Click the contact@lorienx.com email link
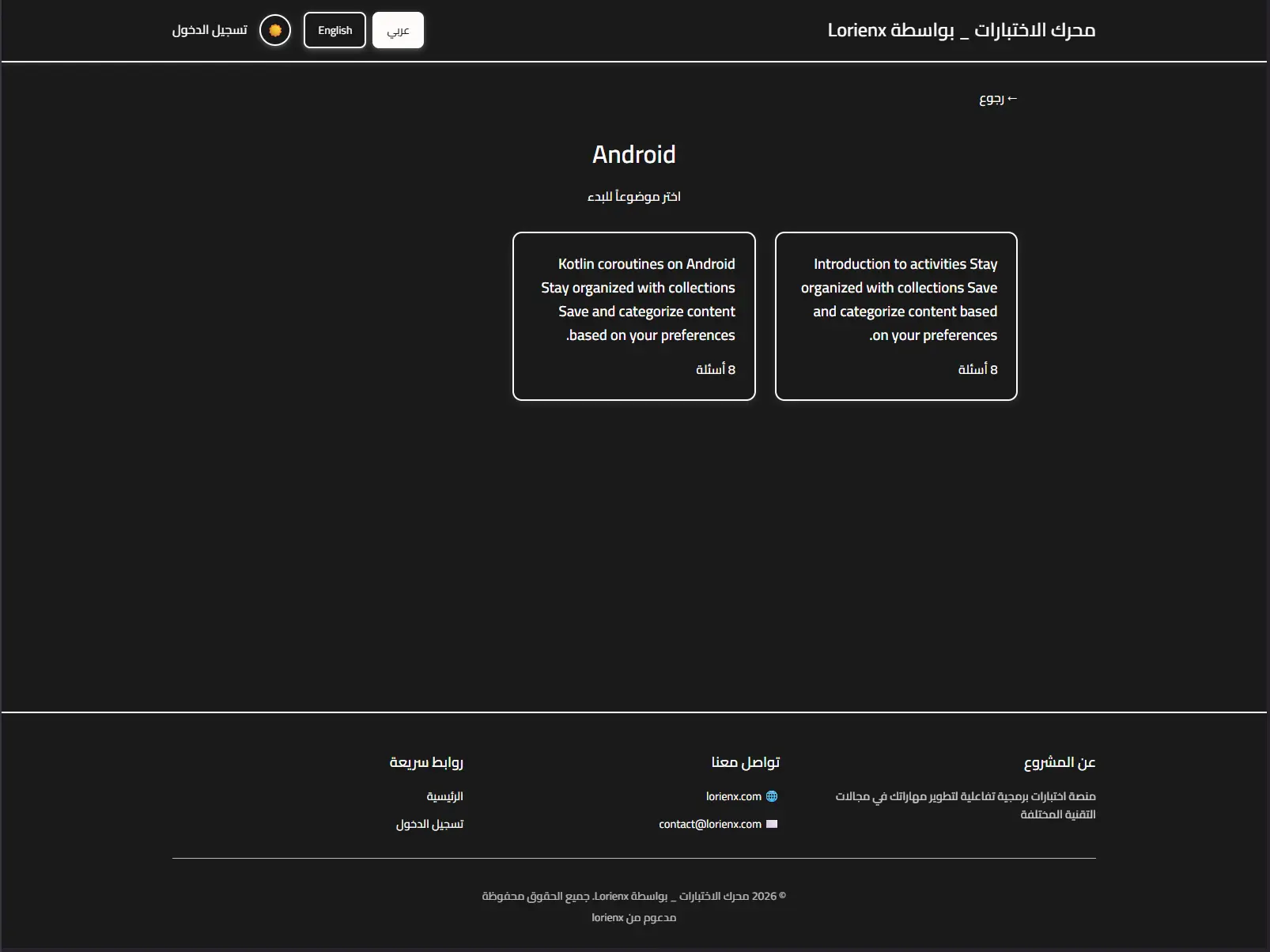This screenshot has width=1270, height=952. (709, 824)
